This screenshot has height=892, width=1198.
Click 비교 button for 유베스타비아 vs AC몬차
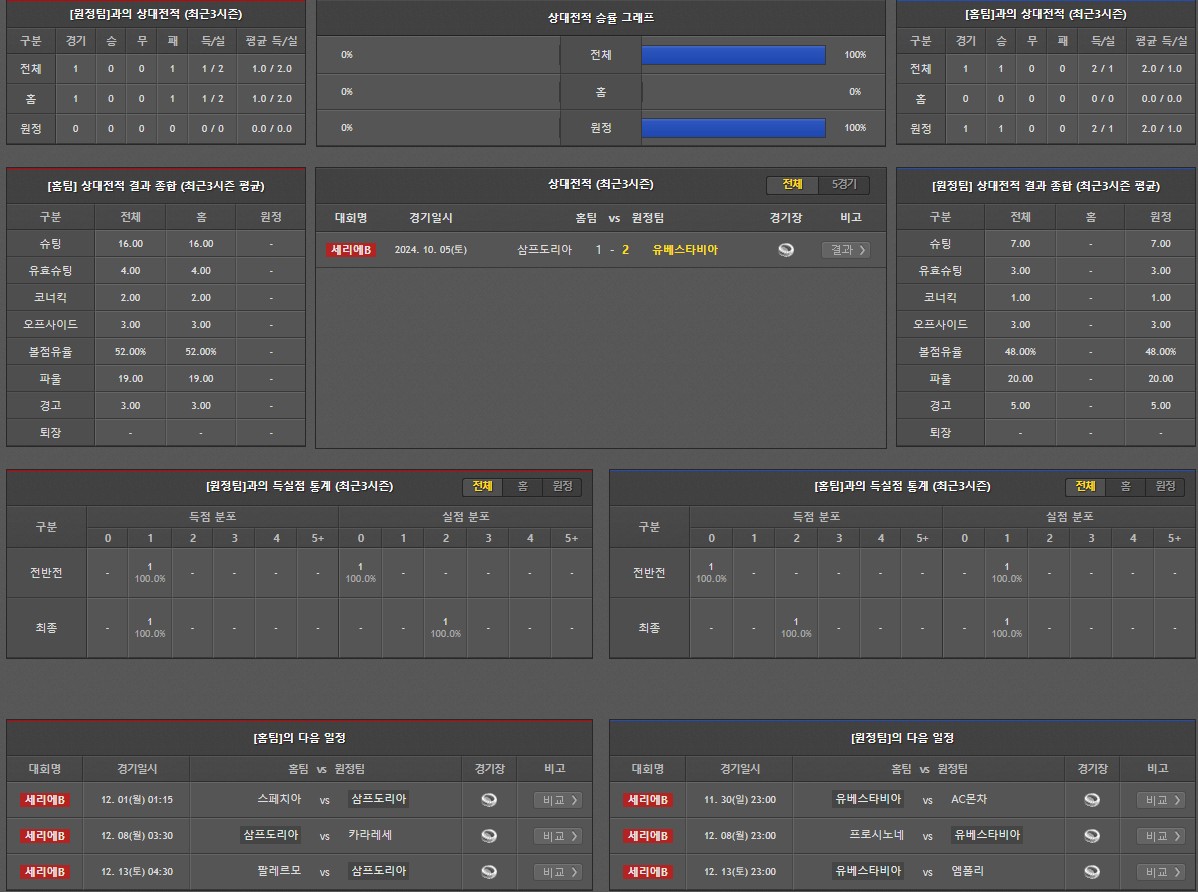coord(1161,800)
